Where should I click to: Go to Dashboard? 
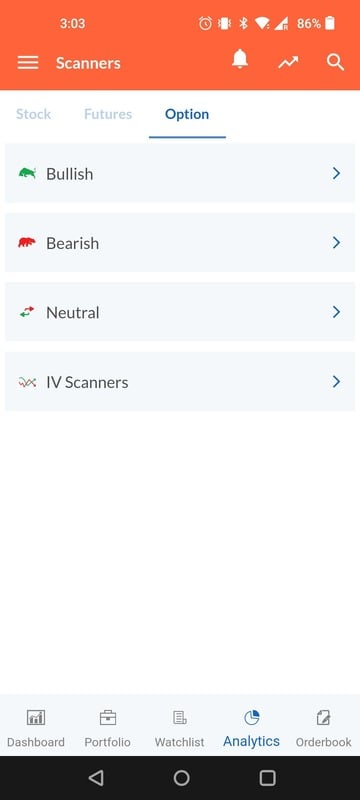coord(36,729)
